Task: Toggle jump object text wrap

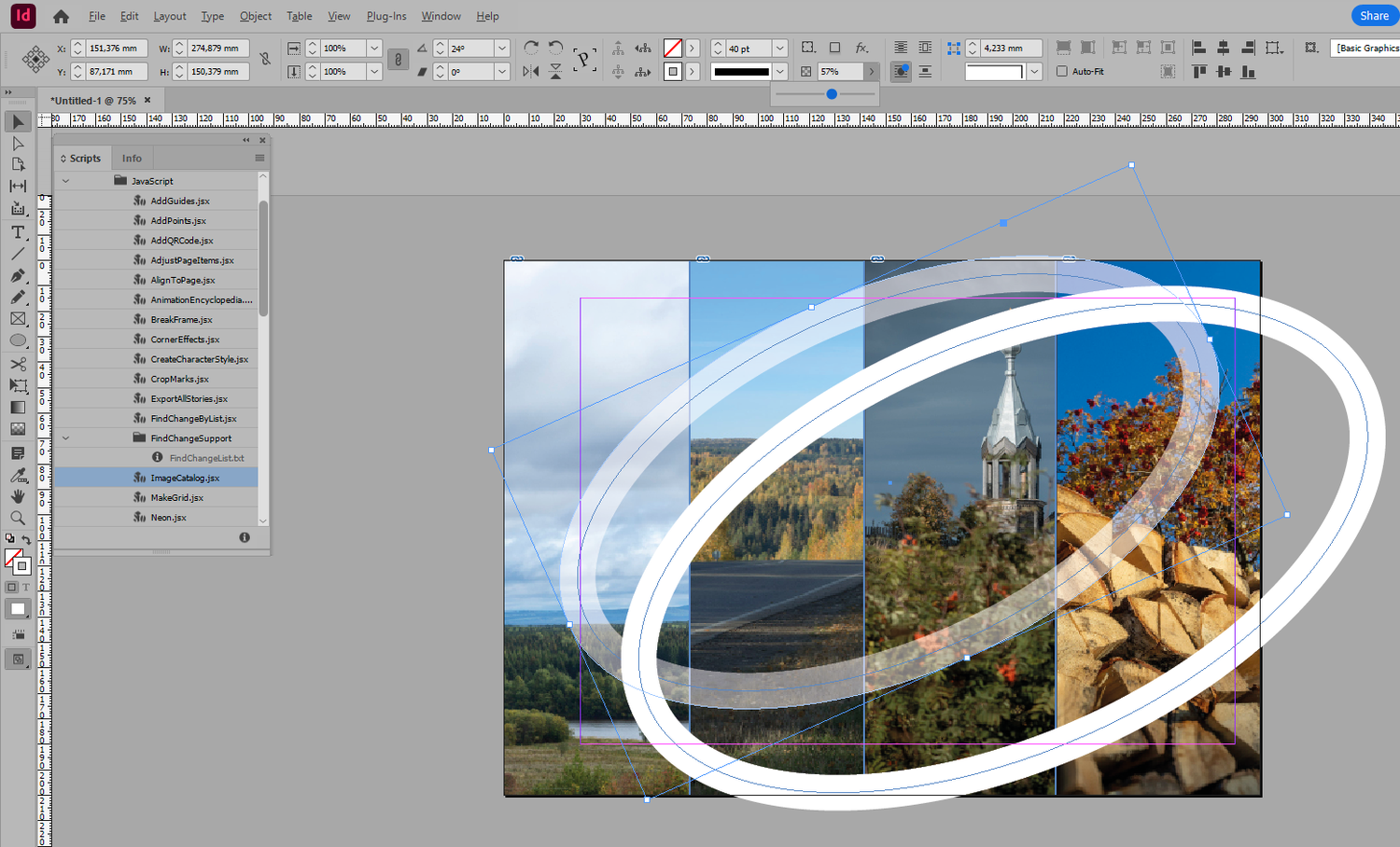Action: pyautogui.click(x=925, y=71)
